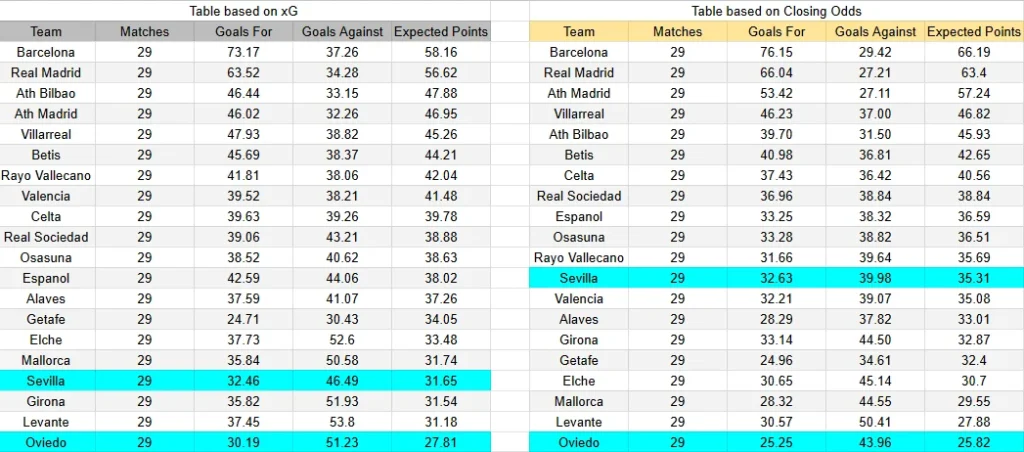1024x452 pixels.
Task: Select the Matches header in the xG table
Action: [144, 32]
